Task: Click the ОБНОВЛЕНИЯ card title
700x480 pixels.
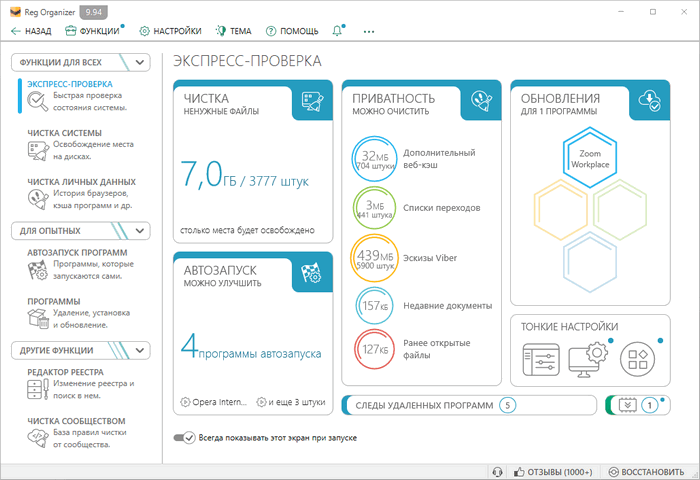Action: pyautogui.click(x=560, y=98)
